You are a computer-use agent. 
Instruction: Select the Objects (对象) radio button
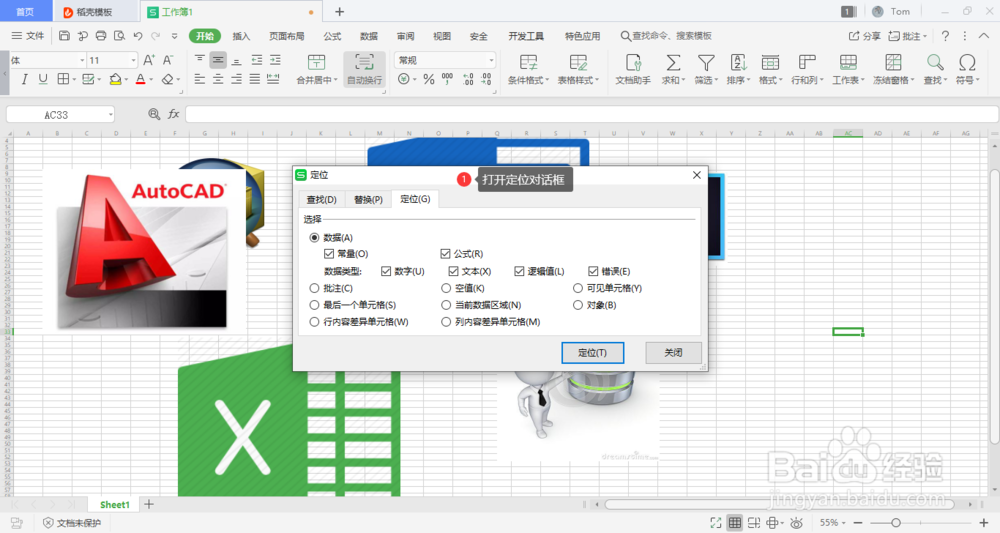click(578, 305)
